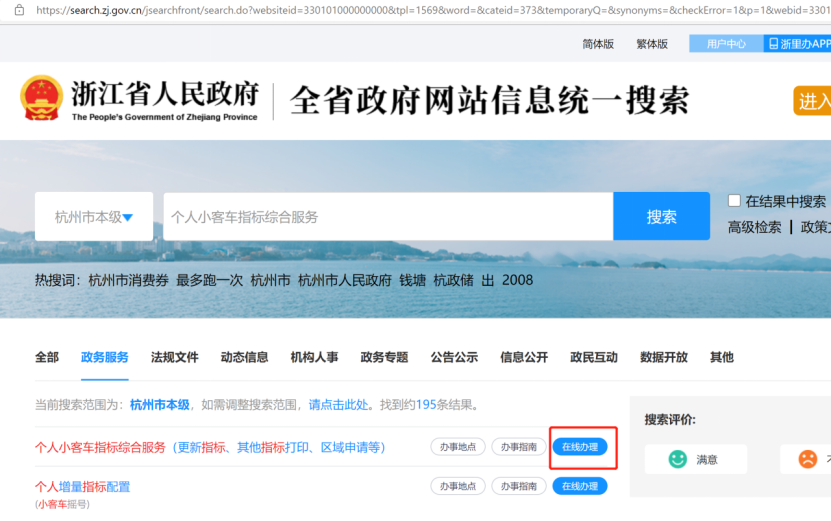Open the 信息公开 tab
Screen dimensions: 831x521
point(524,357)
